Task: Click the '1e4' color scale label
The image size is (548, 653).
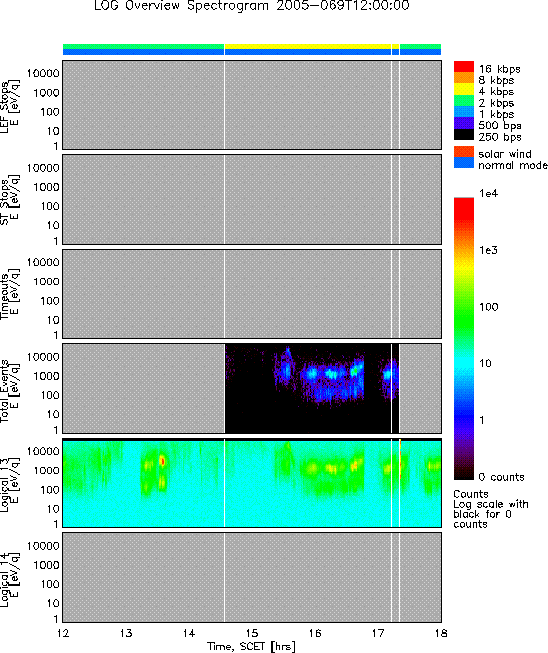Action: point(488,193)
